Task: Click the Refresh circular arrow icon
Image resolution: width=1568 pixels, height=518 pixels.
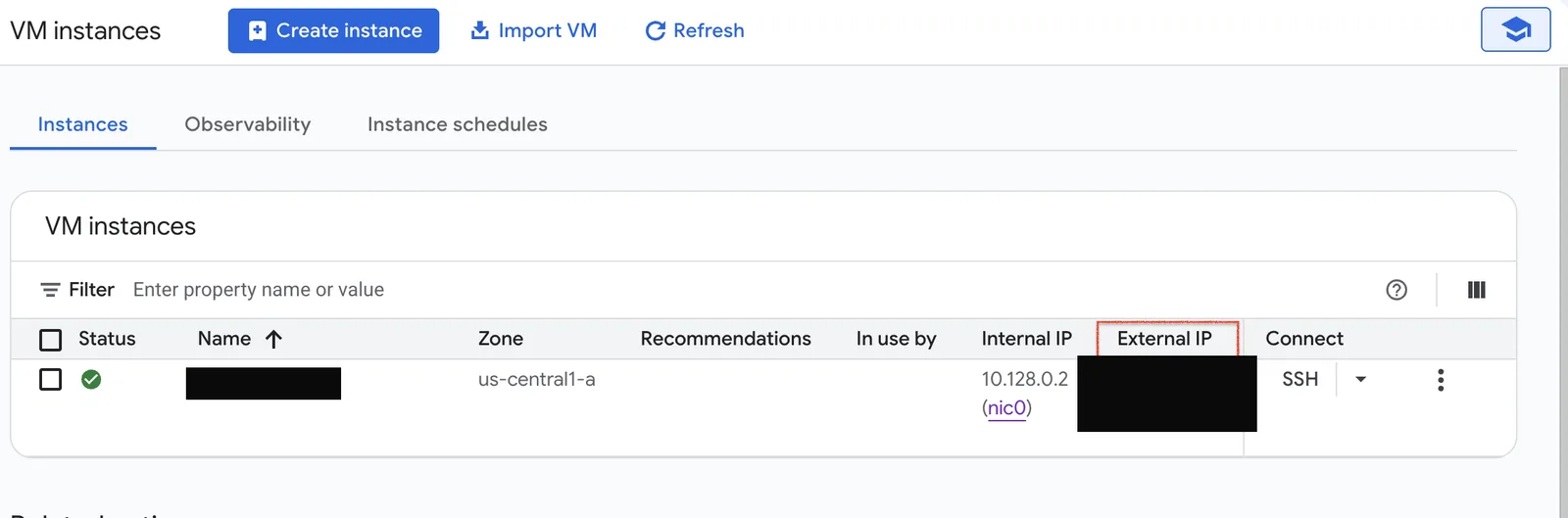Action: point(655,30)
